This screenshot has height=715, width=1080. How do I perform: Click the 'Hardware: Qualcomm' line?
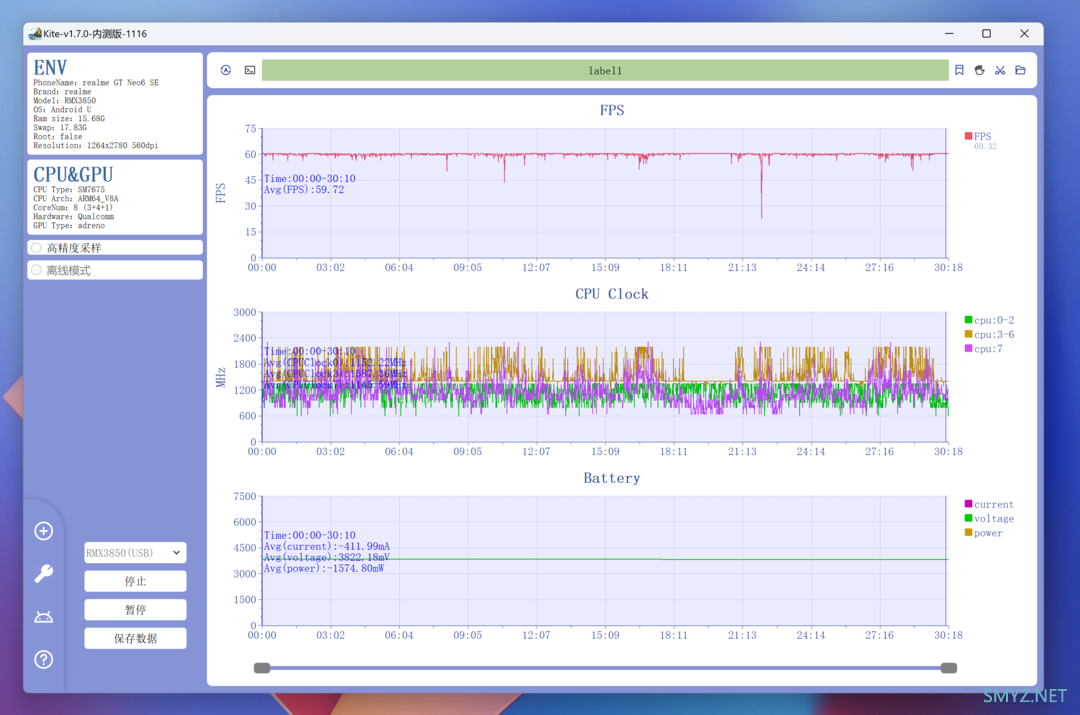click(74, 216)
